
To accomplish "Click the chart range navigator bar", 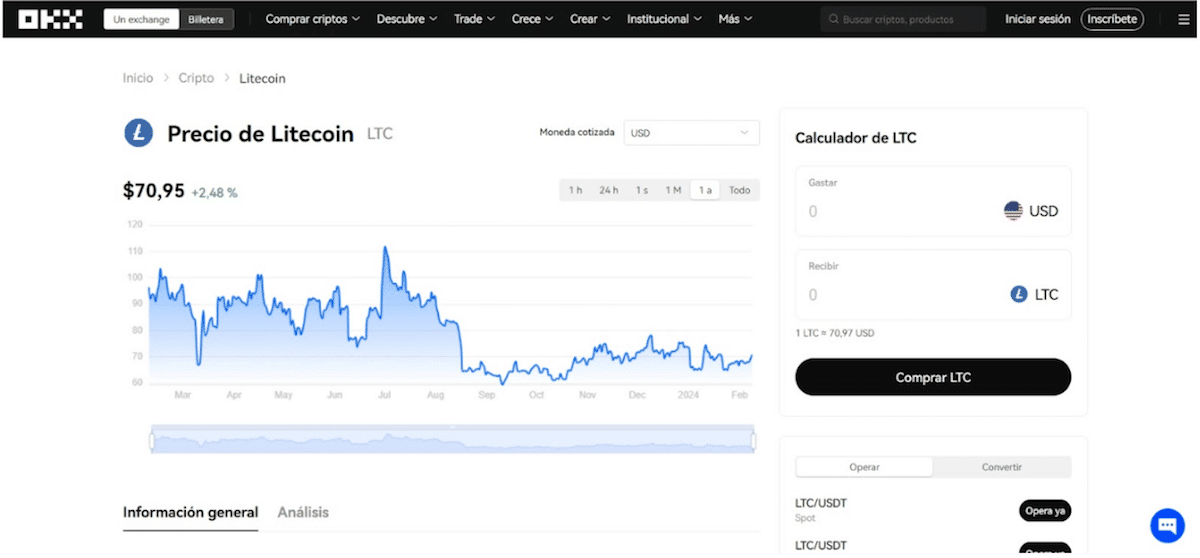I will (x=452, y=440).
